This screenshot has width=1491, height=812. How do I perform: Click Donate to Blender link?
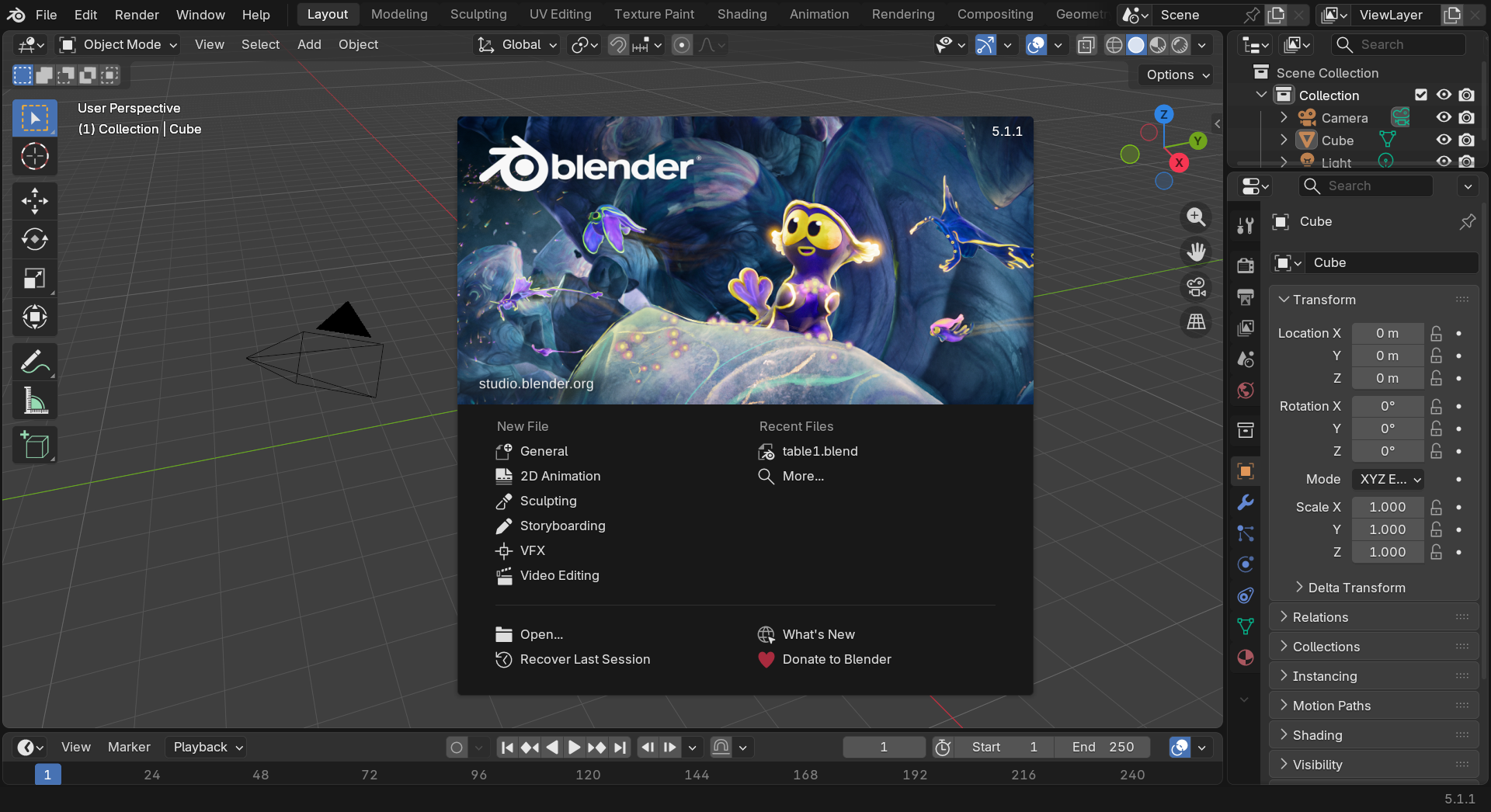pyautogui.click(x=836, y=659)
